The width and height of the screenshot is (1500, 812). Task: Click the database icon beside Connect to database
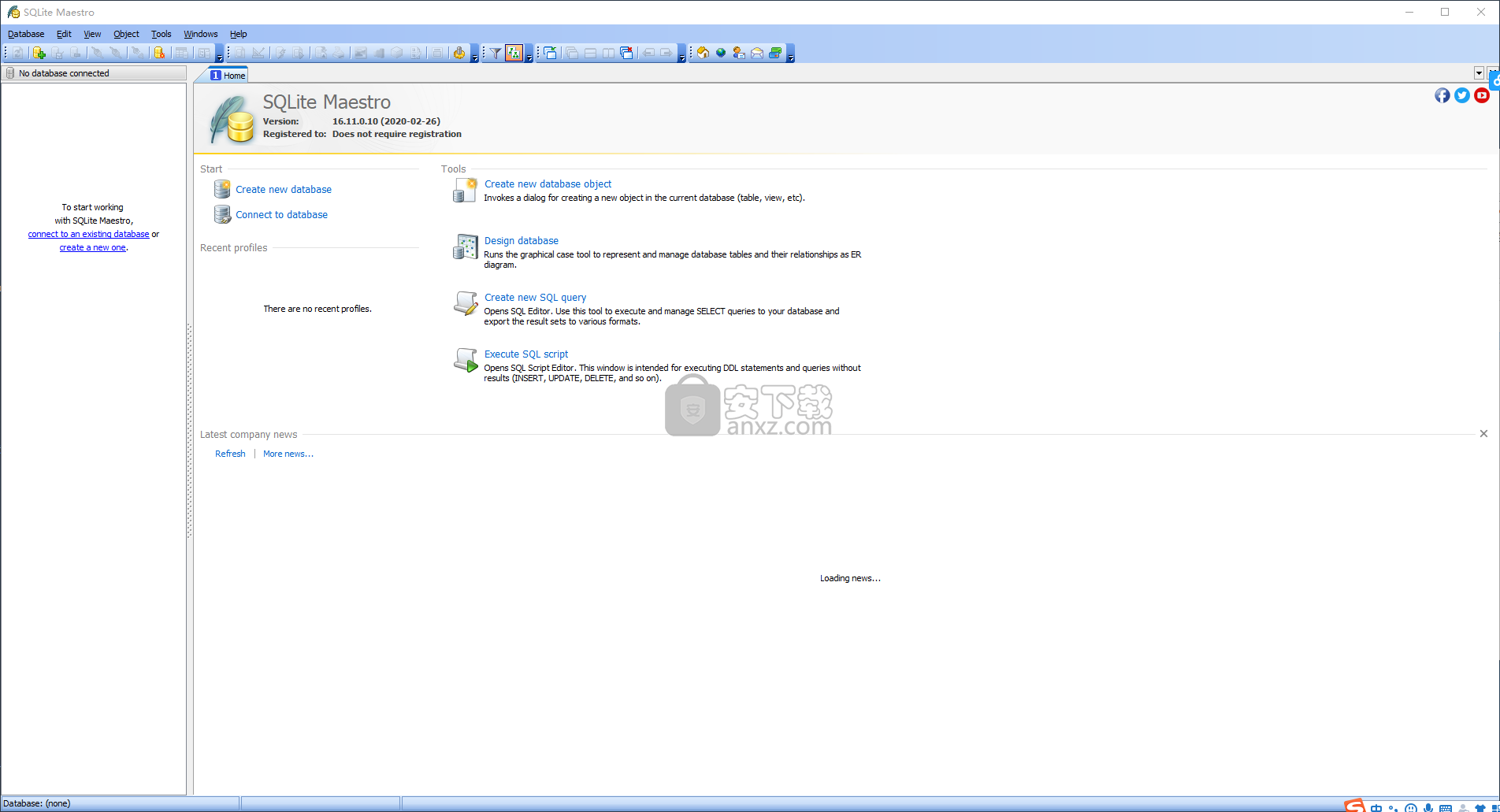(x=222, y=214)
